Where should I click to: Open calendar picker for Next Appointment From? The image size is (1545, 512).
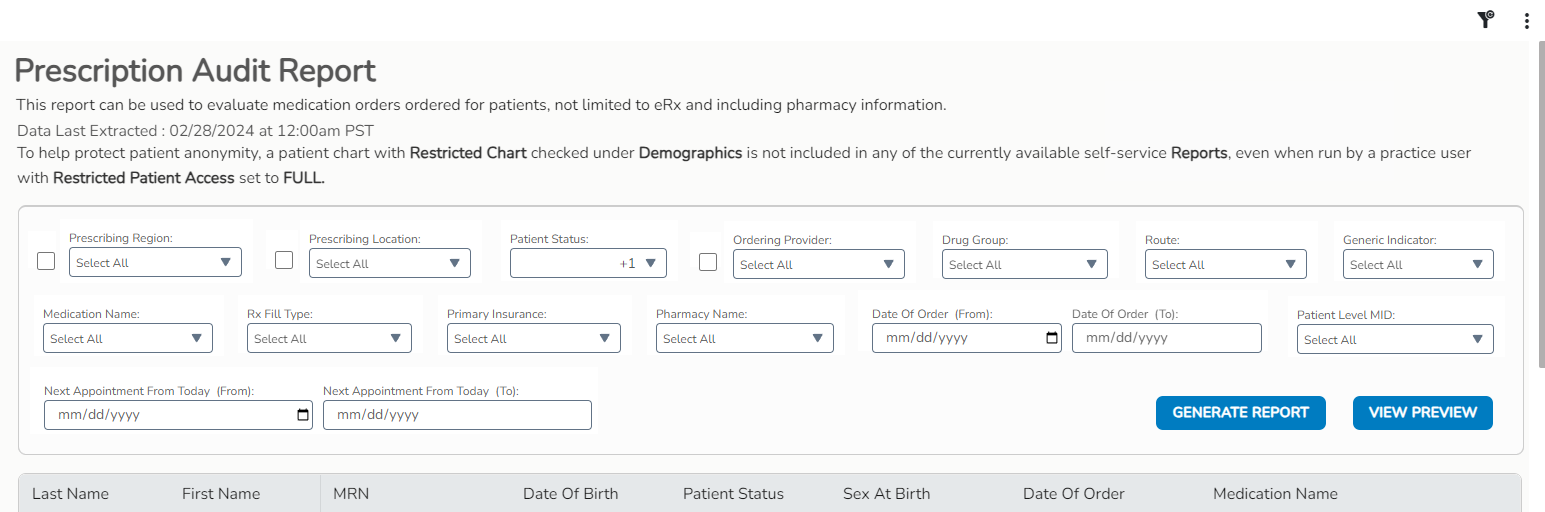click(303, 415)
